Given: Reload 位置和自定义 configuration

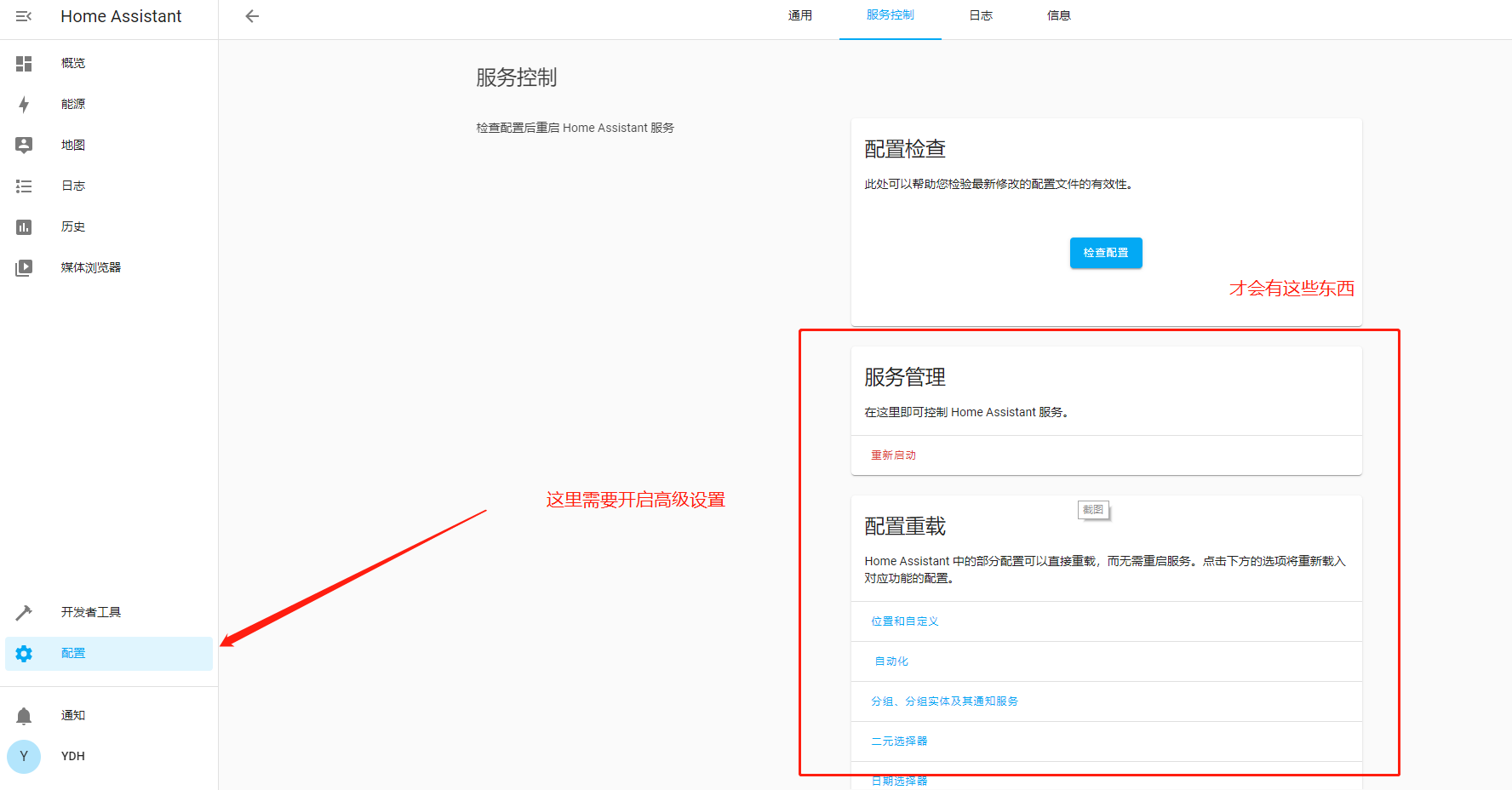Looking at the screenshot, I should [905, 621].
